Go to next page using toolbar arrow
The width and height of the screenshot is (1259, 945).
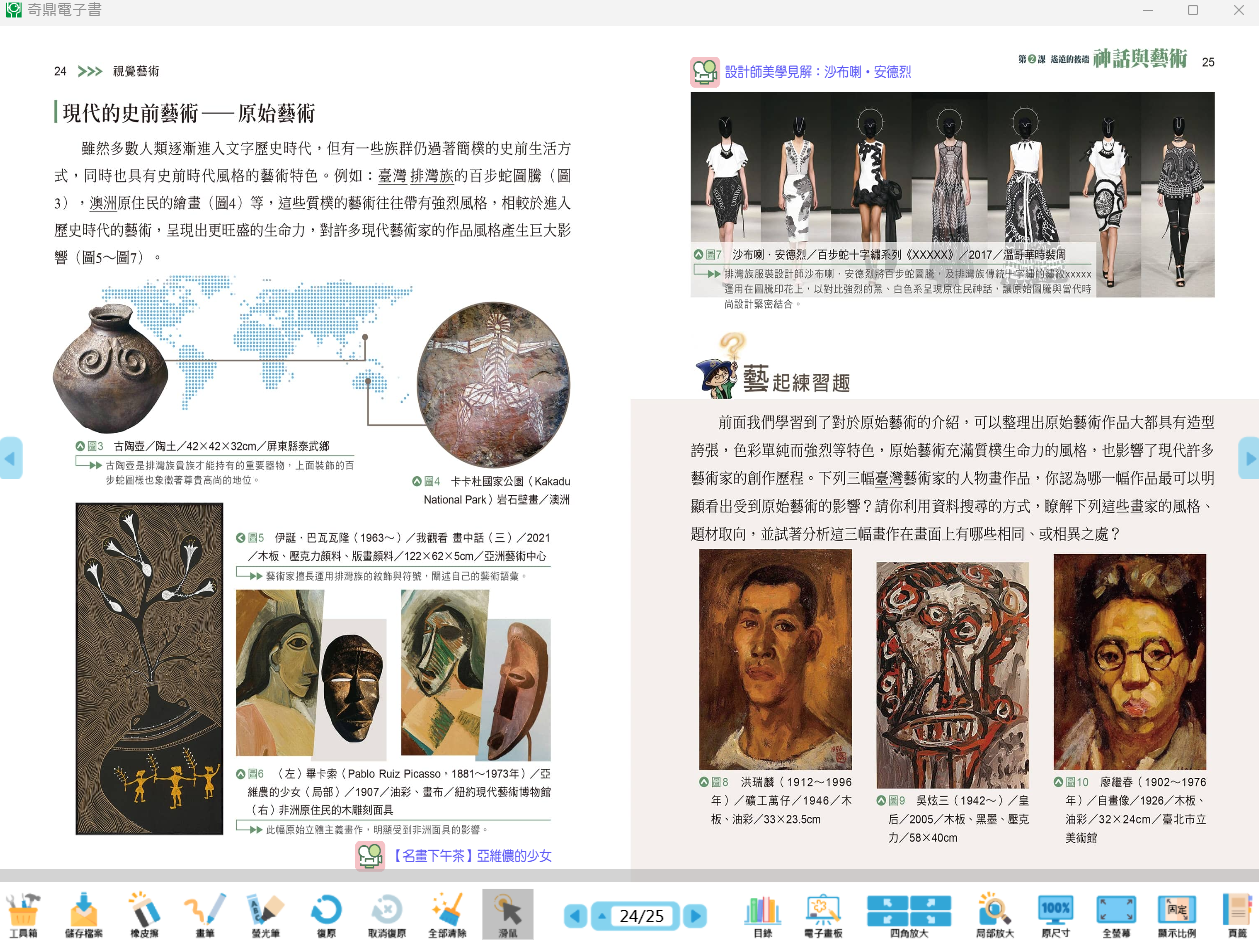[695, 916]
